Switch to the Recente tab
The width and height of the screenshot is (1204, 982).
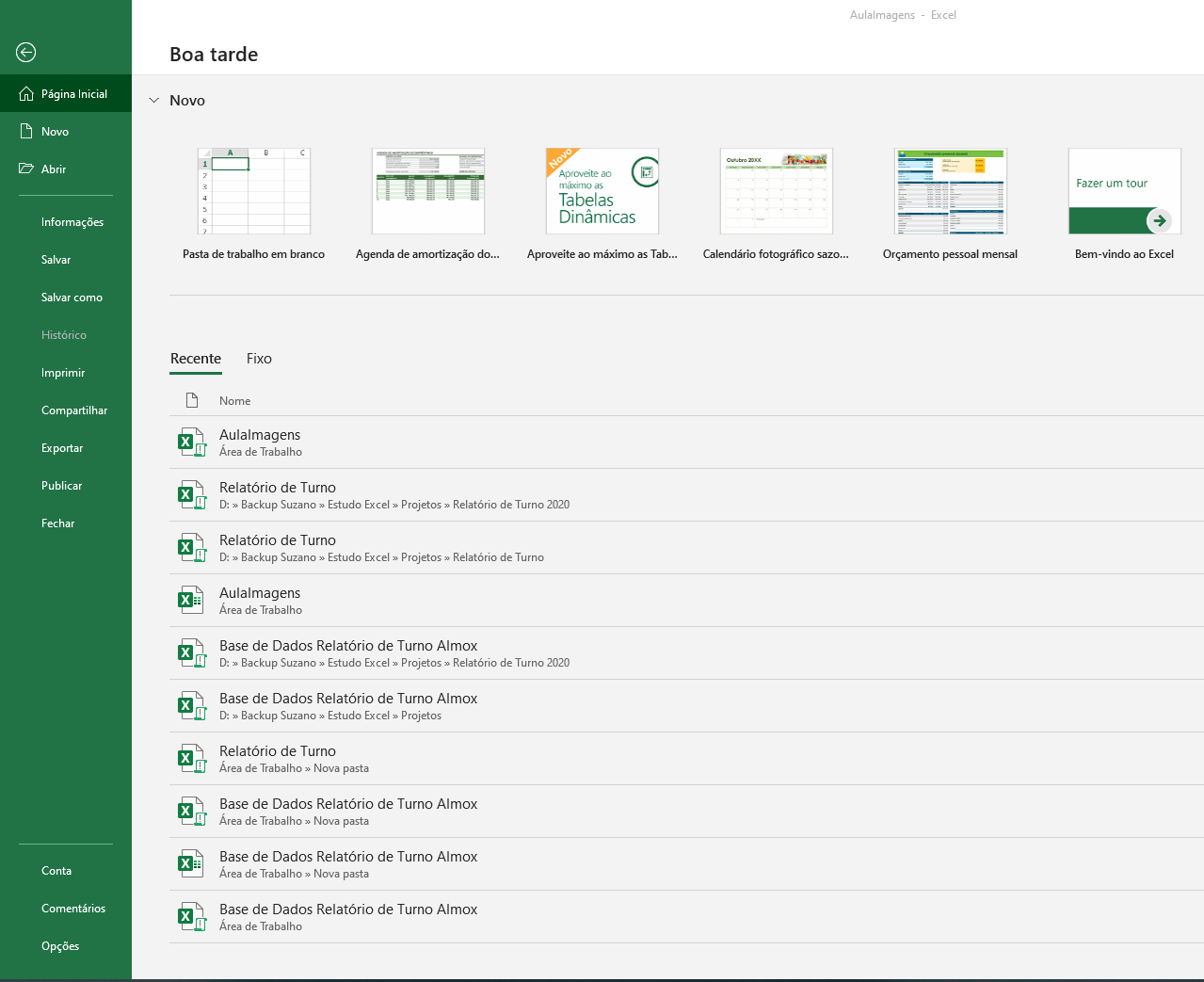point(196,359)
